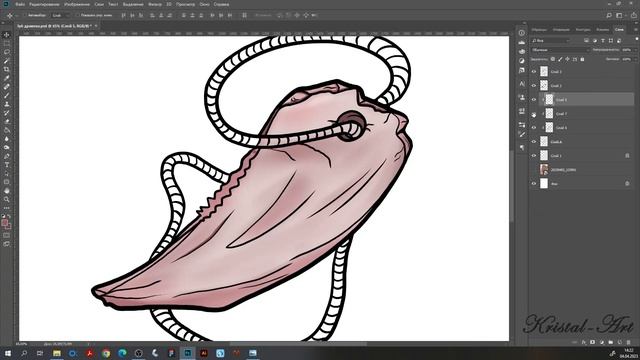Show the hidden photo reference layer
640x360 pixels.
533,170
